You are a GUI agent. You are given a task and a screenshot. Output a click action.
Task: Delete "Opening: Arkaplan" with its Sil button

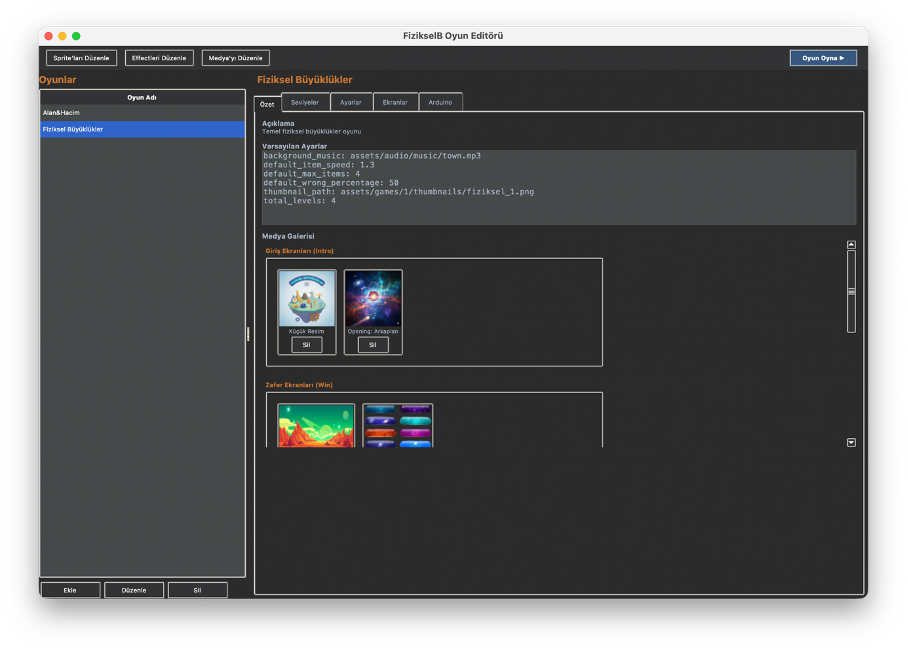pos(372,344)
